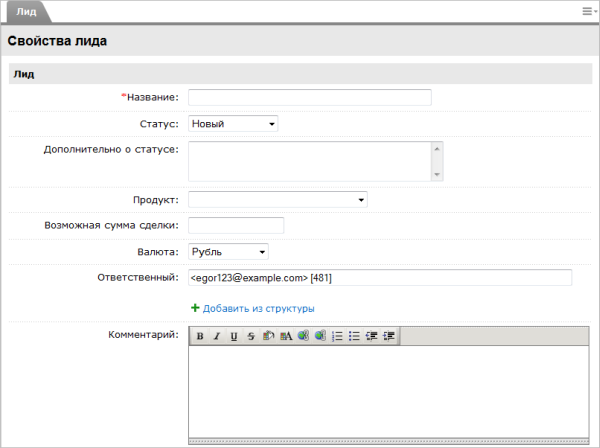Click the Название input field
600x448 pixels.
pos(309,97)
